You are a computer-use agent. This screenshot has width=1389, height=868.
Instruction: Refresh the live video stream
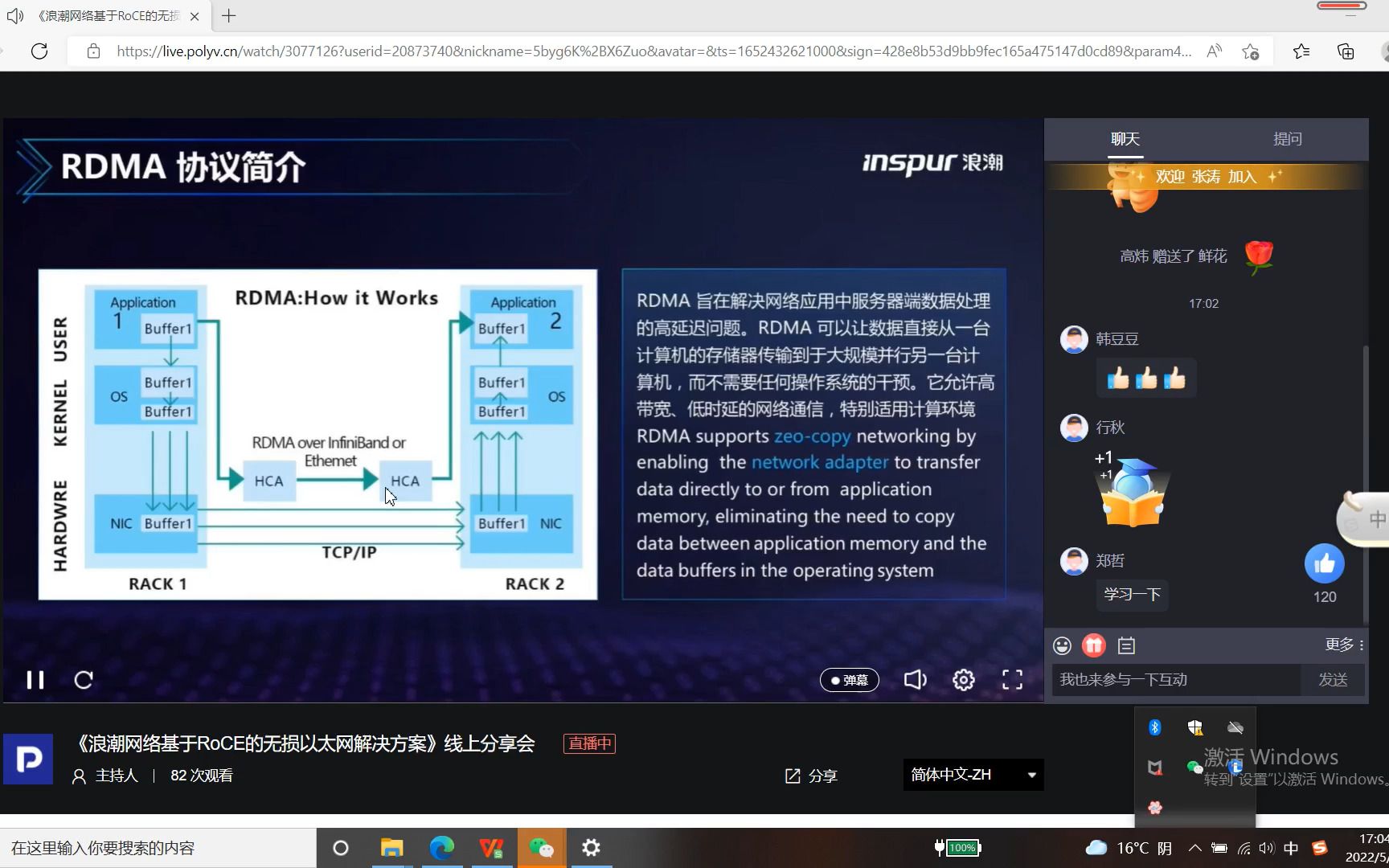pyautogui.click(x=84, y=680)
